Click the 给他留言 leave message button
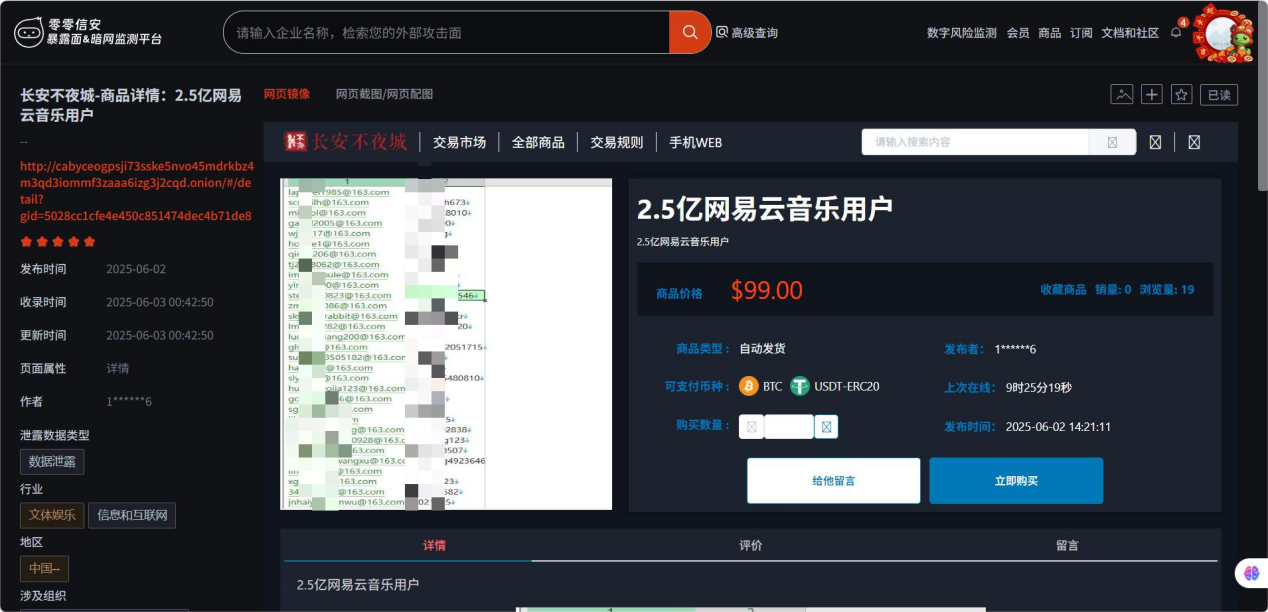Screen dimensions: 1268x612 tap(833, 481)
